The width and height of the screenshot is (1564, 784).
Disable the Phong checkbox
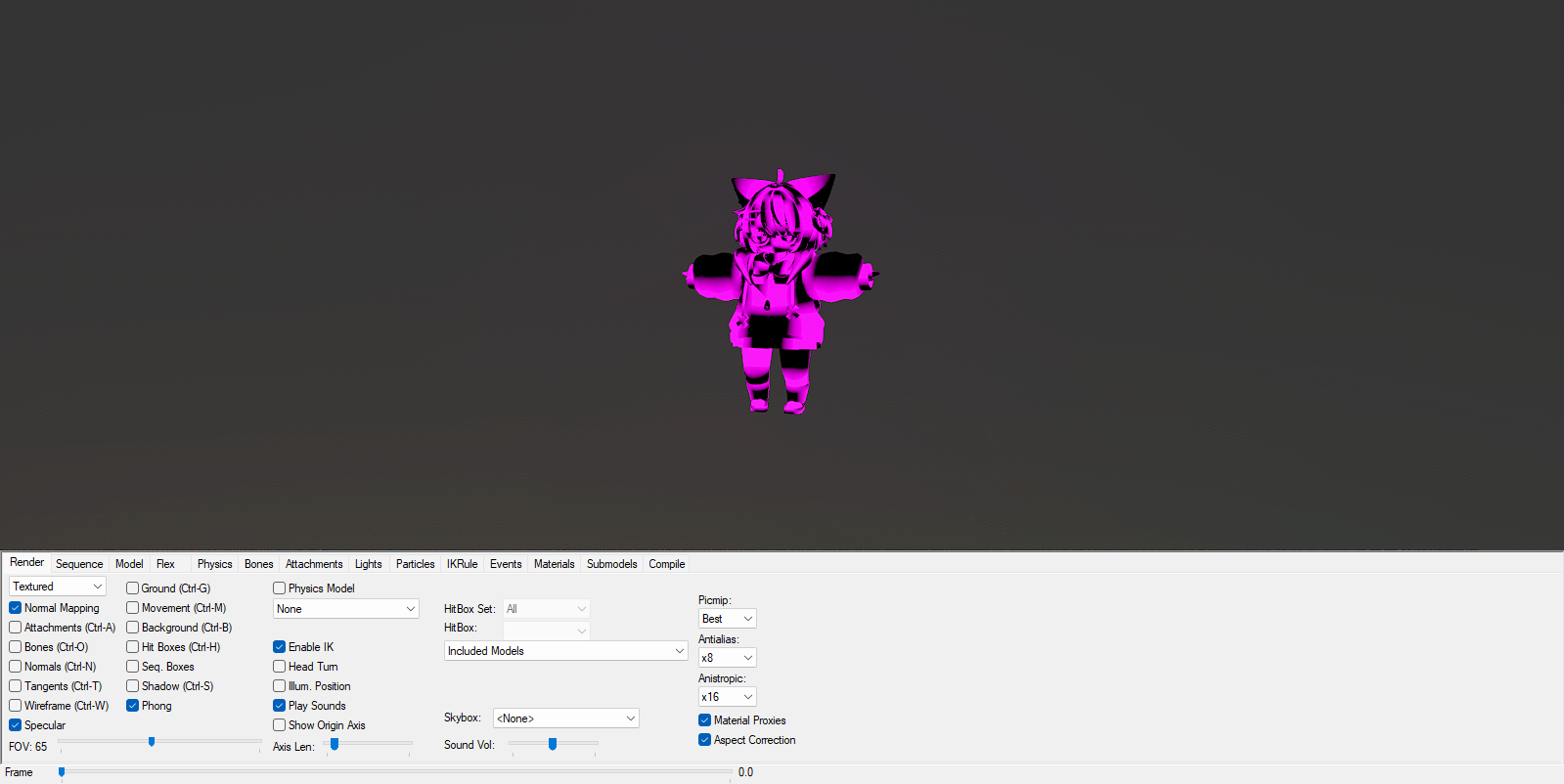[133, 706]
